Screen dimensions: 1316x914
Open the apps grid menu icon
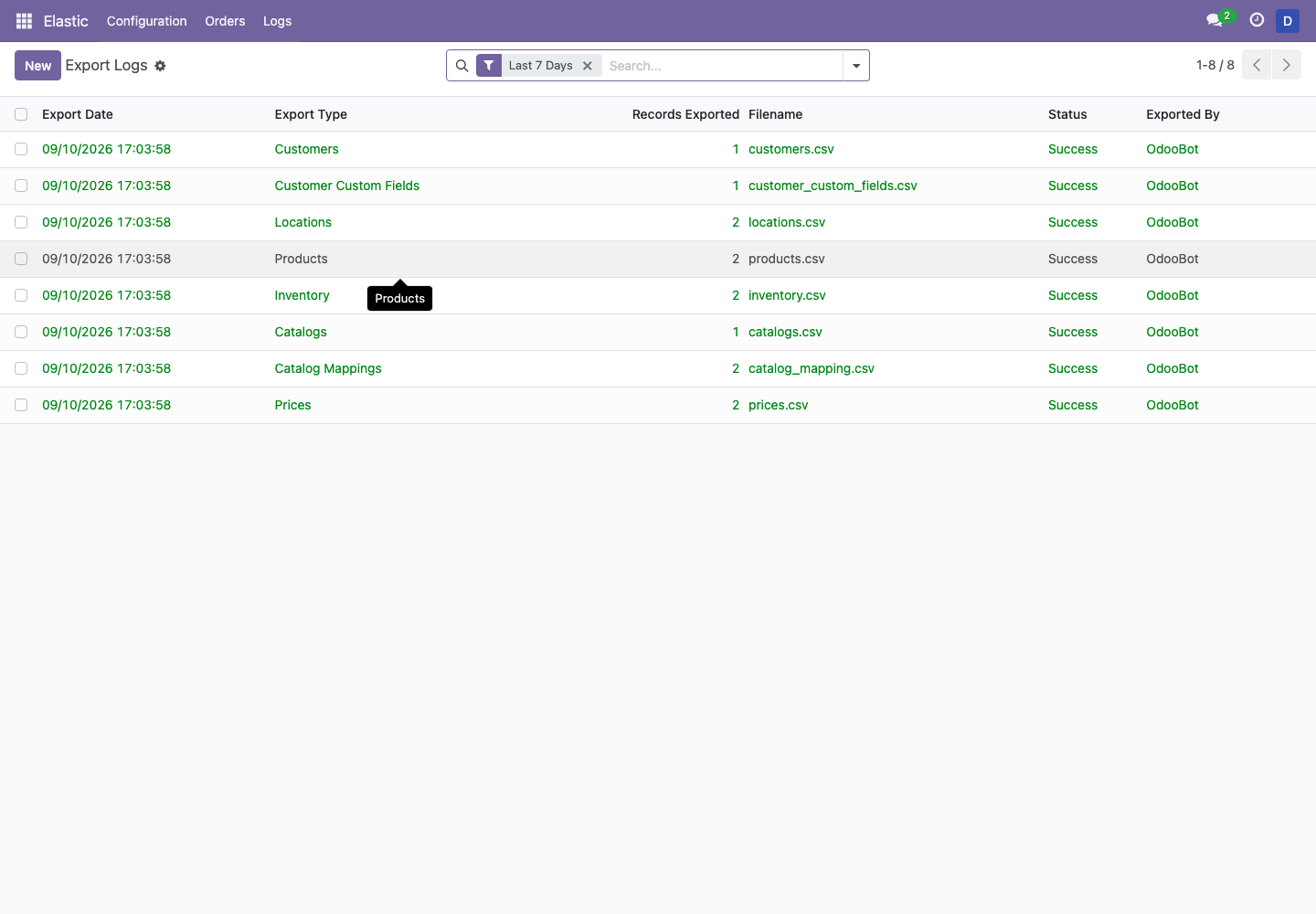click(x=25, y=21)
